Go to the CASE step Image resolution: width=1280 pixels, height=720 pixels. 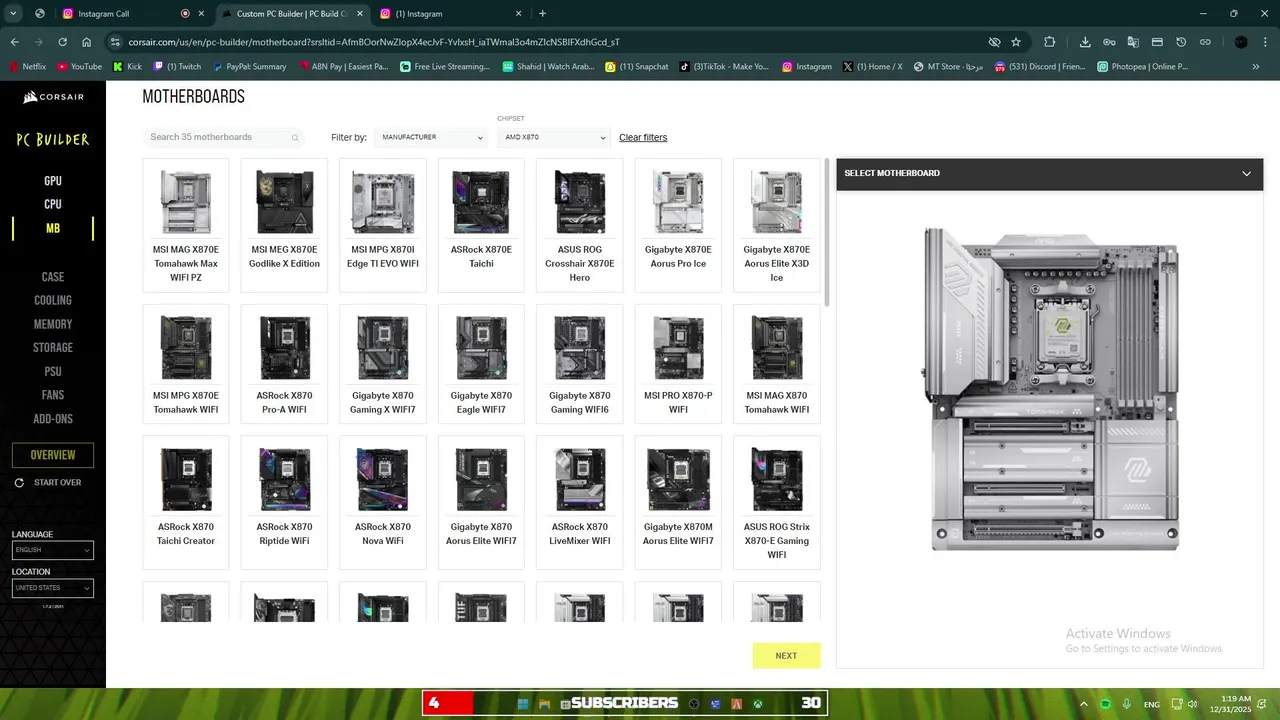tap(53, 277)
